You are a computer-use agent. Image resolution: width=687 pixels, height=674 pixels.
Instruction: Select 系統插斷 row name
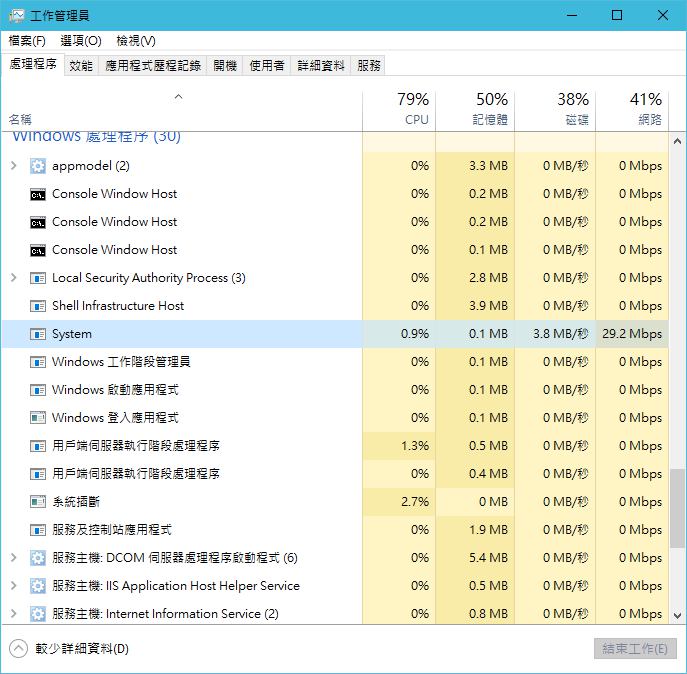coord(76,502)
